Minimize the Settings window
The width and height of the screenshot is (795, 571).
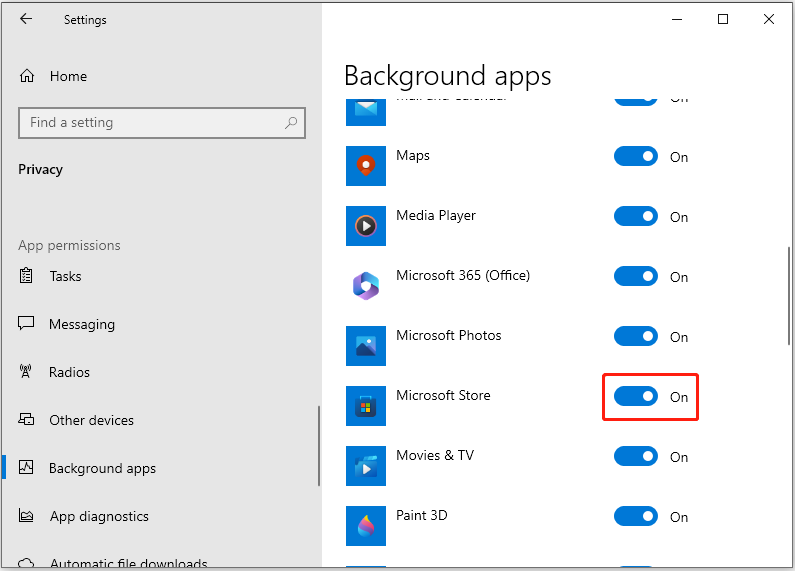click(x=677, y=19)
